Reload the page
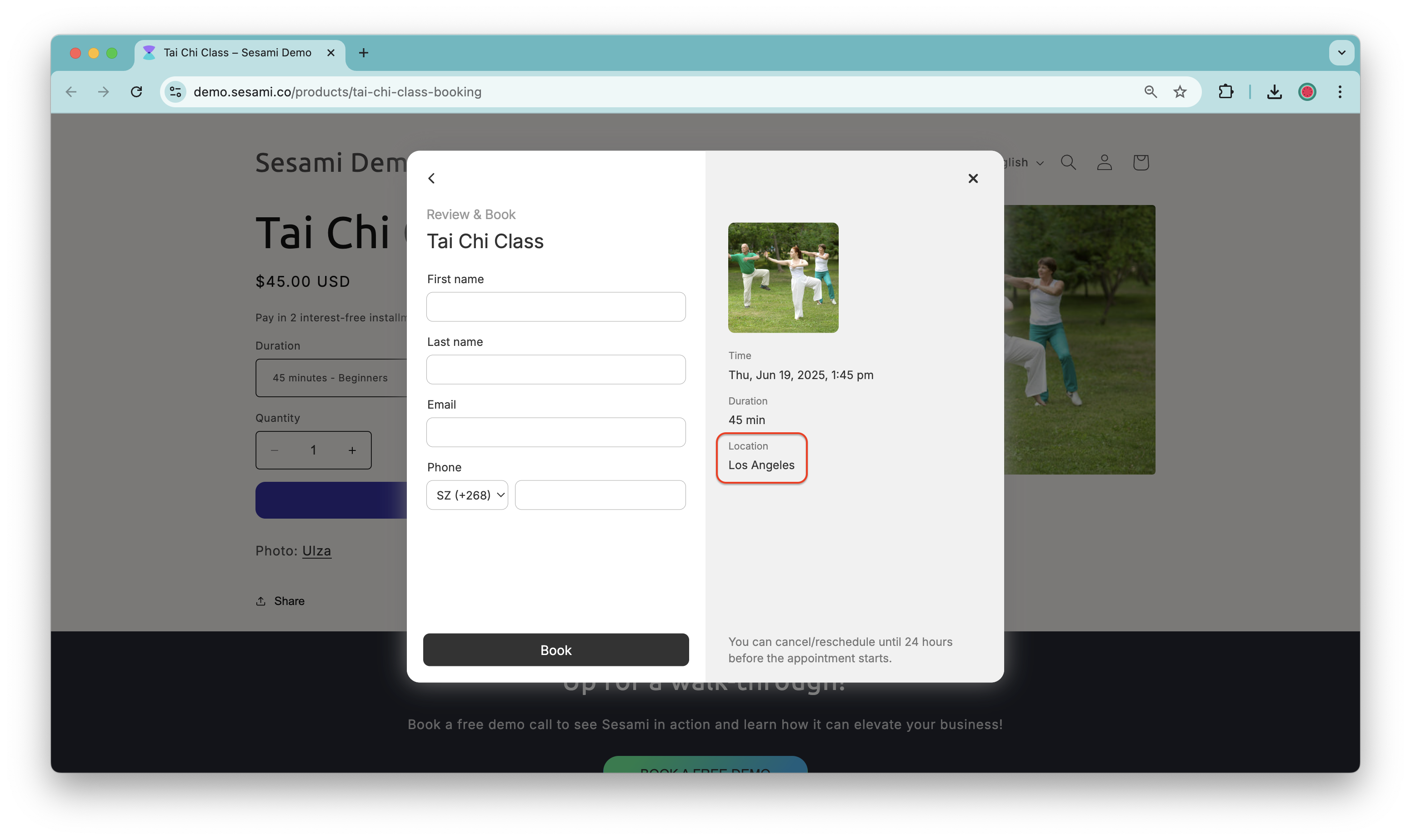This screenshot has height=840, width=1411. 136,92
